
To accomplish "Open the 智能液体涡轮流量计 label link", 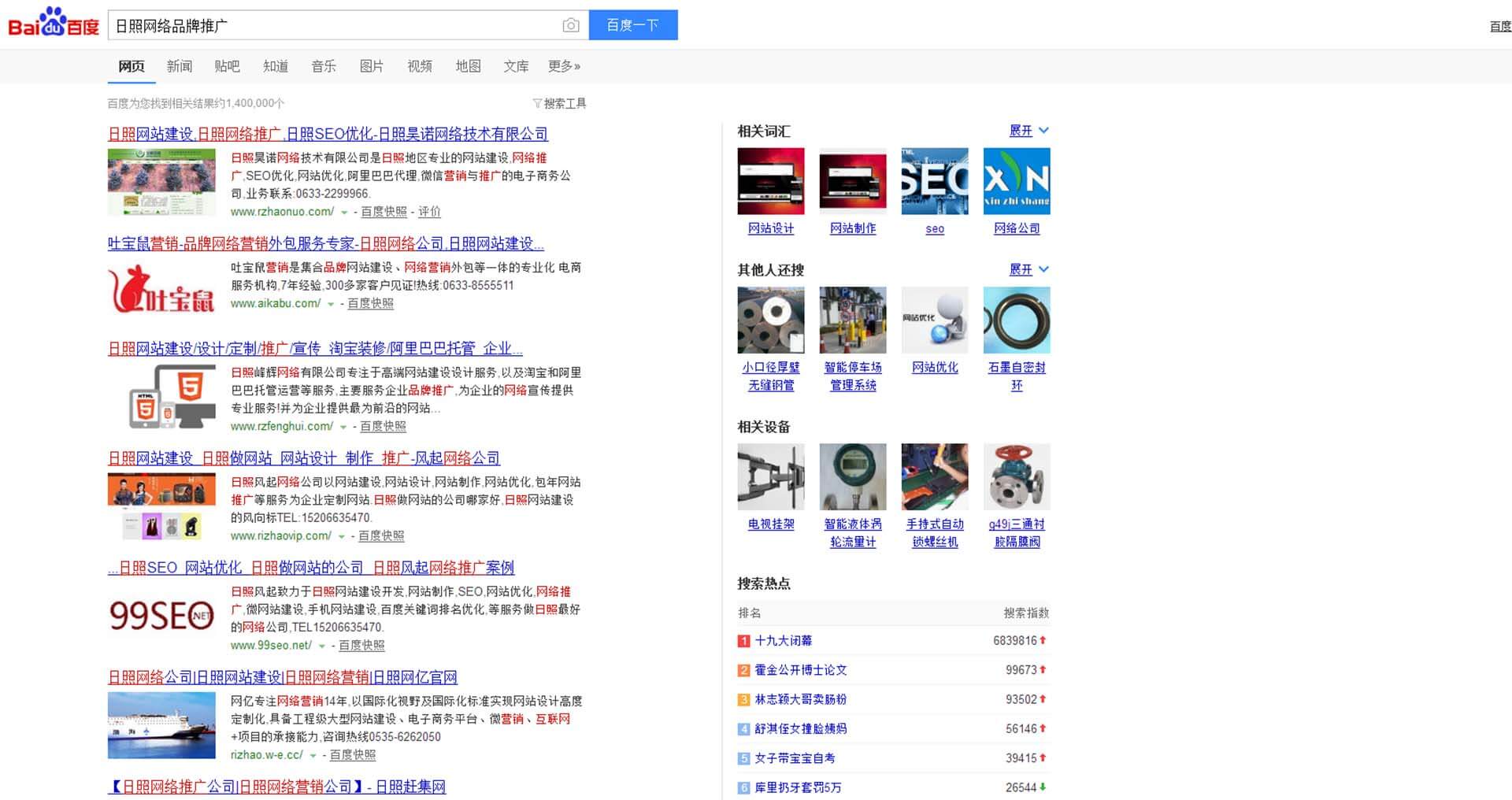I will coord(853,533).
